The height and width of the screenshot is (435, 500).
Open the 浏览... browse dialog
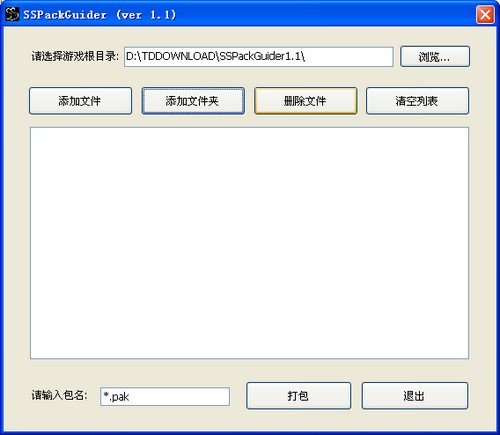[x=435, y=57]
